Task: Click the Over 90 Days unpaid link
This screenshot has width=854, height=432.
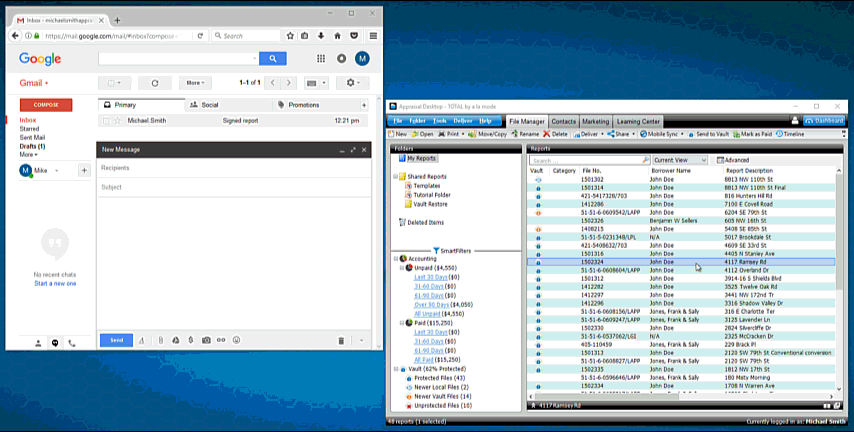Action: [x=431, y=305]
